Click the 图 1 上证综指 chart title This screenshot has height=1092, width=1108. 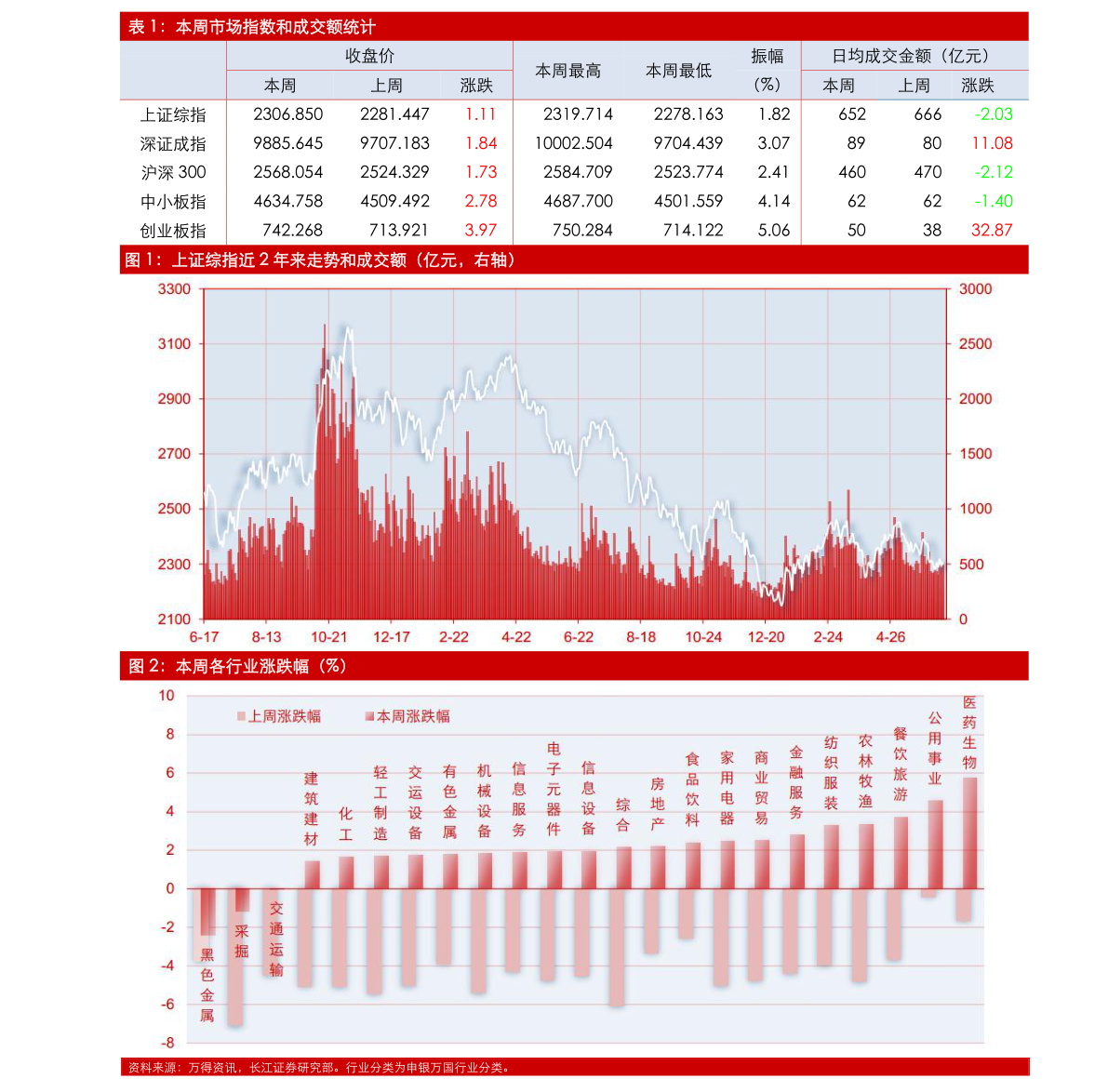click(x=320, y=260)
